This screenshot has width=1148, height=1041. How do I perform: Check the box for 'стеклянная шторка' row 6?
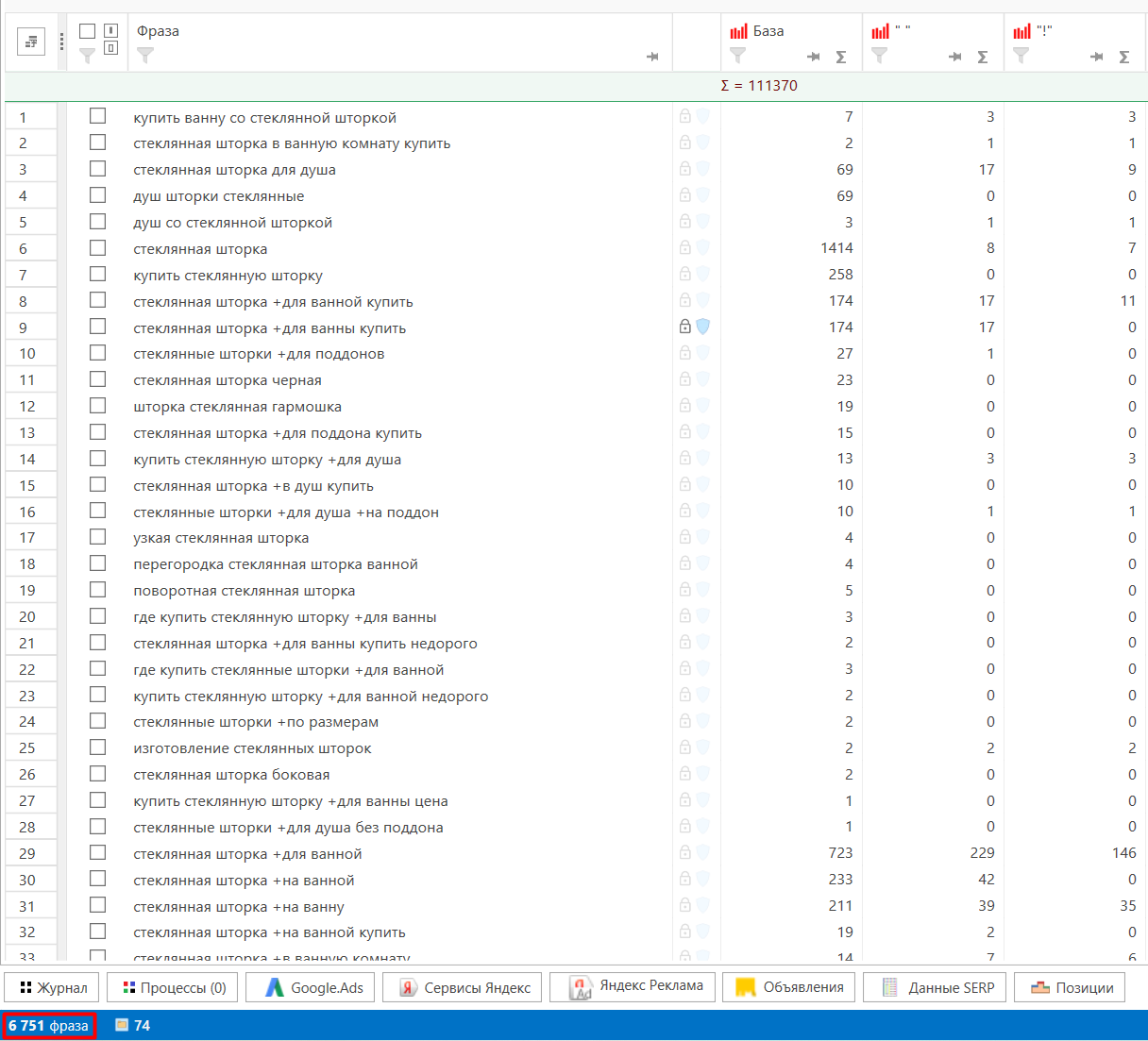pyautogui.click(x=97, y=248)
